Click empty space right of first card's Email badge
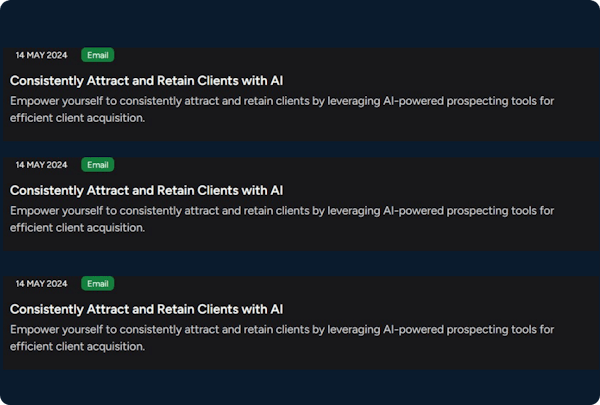The width and height of the screenshot is (600, 405). pyautogui.click(x=350, y=55)
